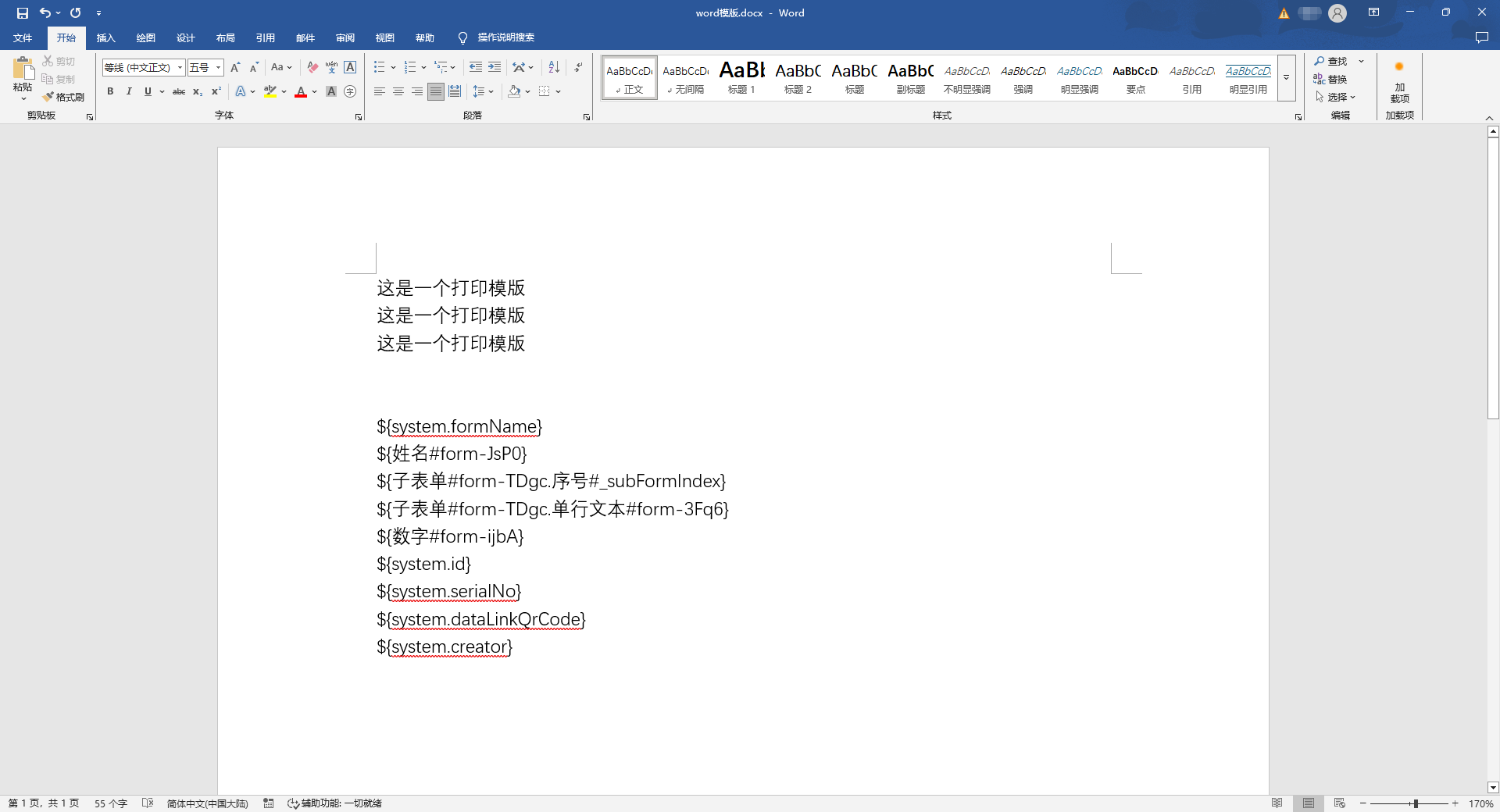
Task: Apply the yellow text highlight color
Action: [x=270, y=91]
